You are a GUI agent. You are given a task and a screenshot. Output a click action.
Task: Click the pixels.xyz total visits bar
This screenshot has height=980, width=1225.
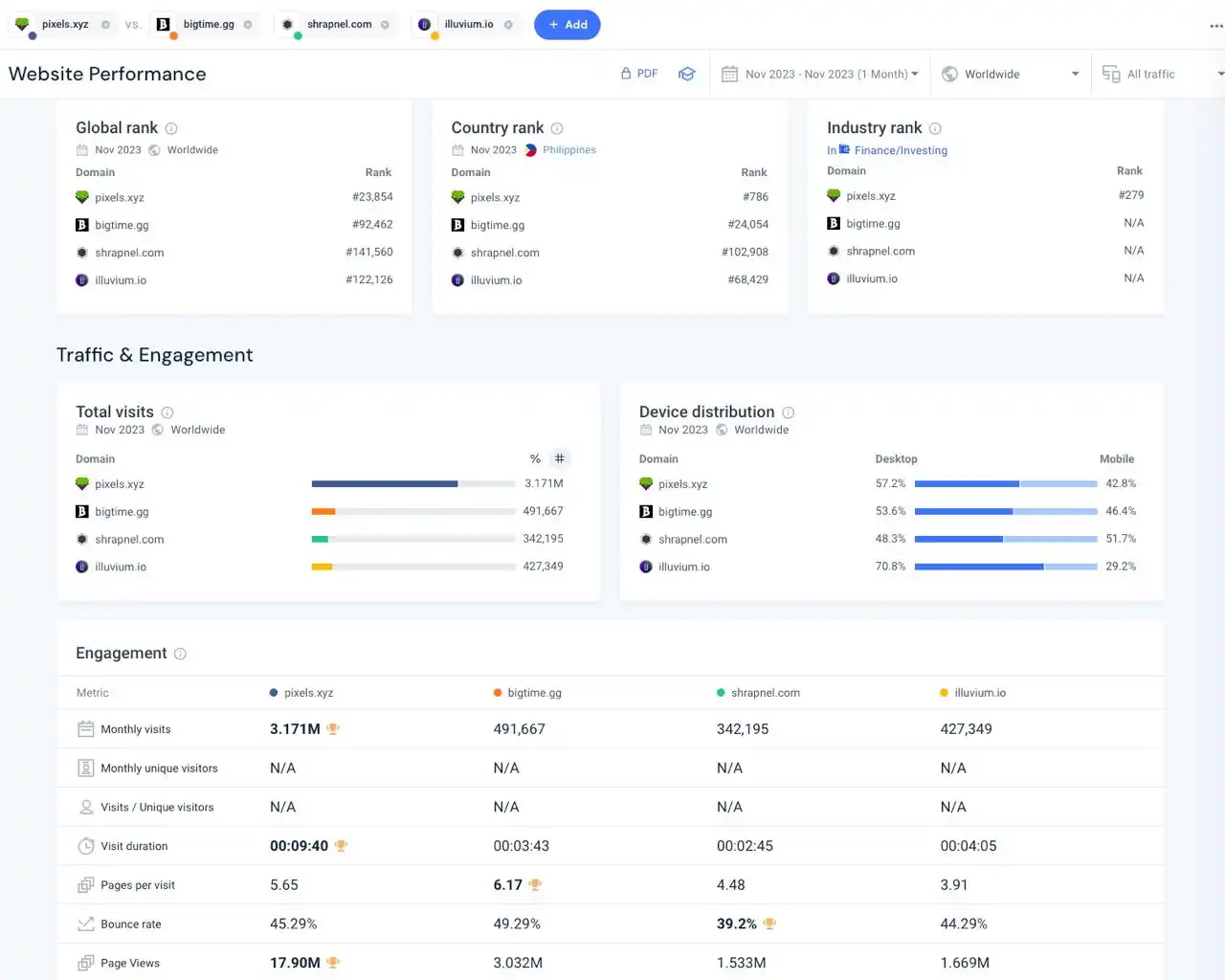tap(385, 484)
